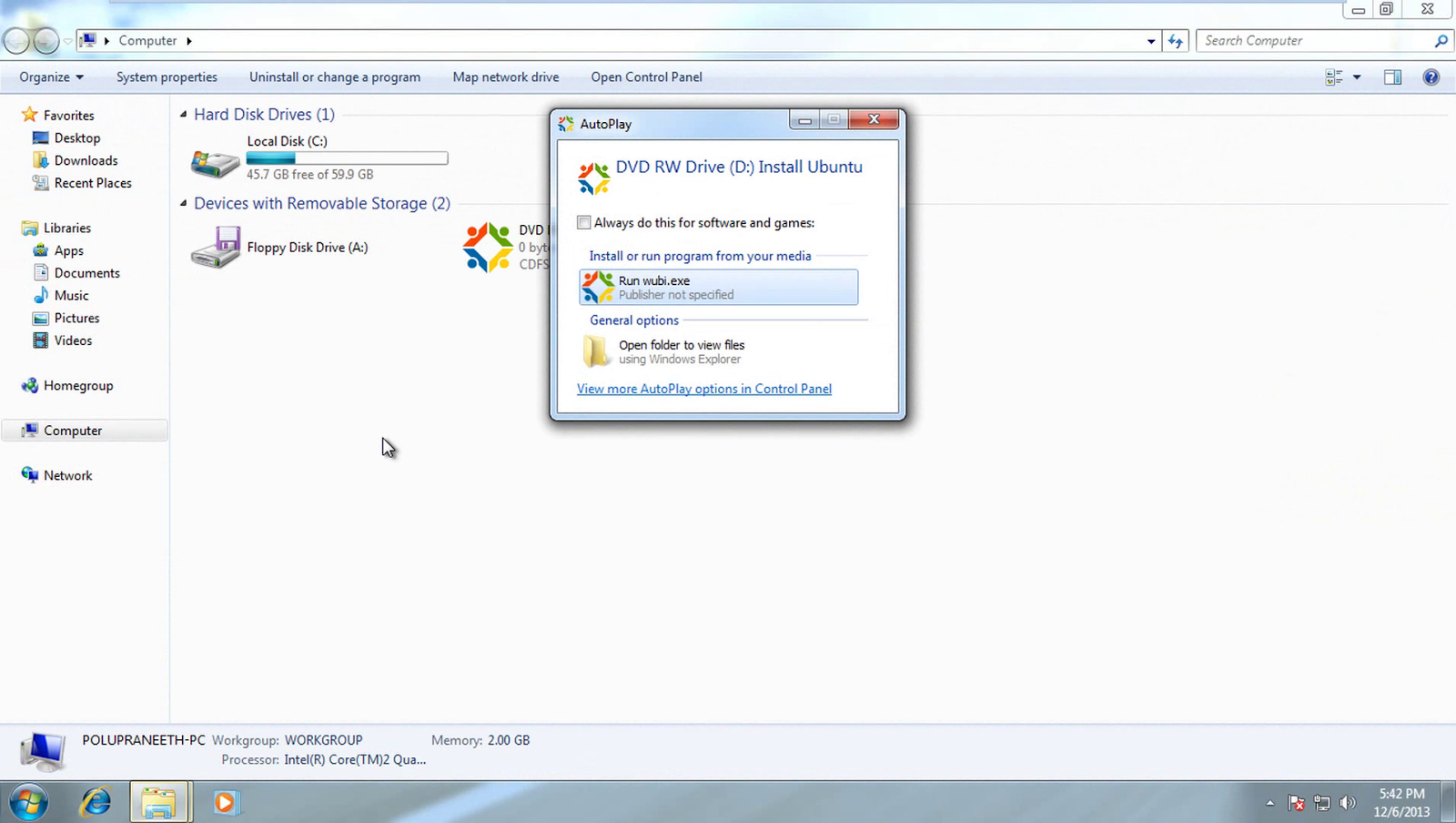The image size is (1456, 823).
Task: Click the Forward navigation arrow
Action: point(45,41)
